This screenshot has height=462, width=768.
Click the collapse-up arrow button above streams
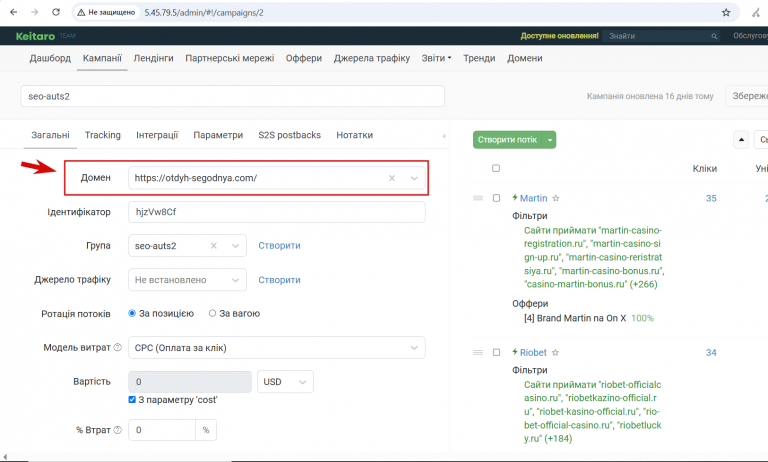(741, 140)
